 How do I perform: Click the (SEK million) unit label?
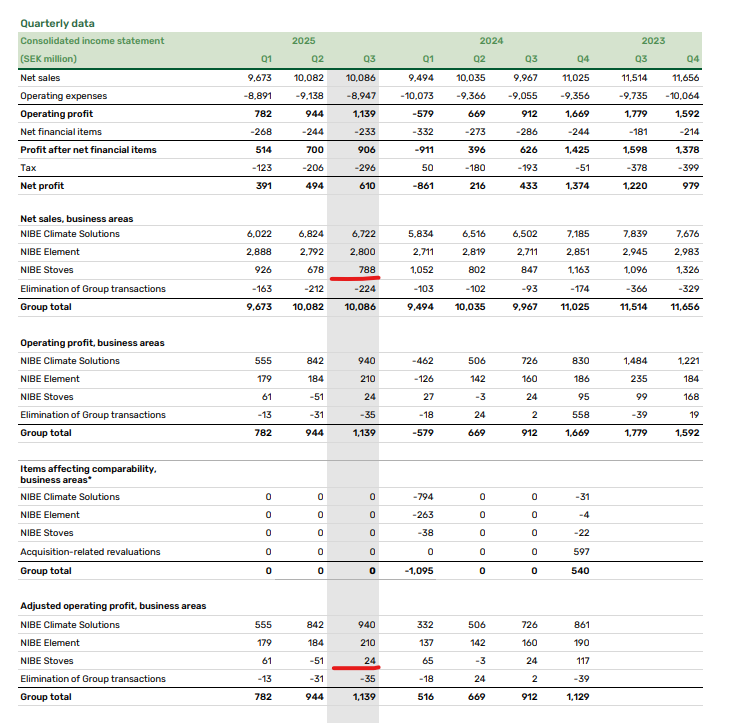point(48,59)
